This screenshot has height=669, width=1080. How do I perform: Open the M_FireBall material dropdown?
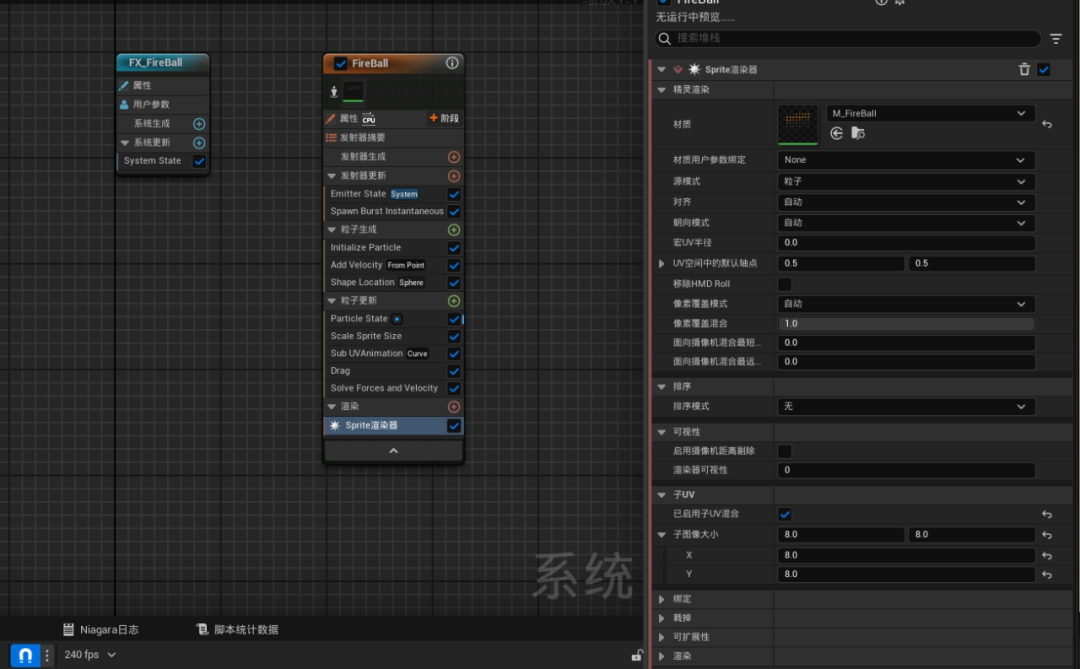coord(930,113)
